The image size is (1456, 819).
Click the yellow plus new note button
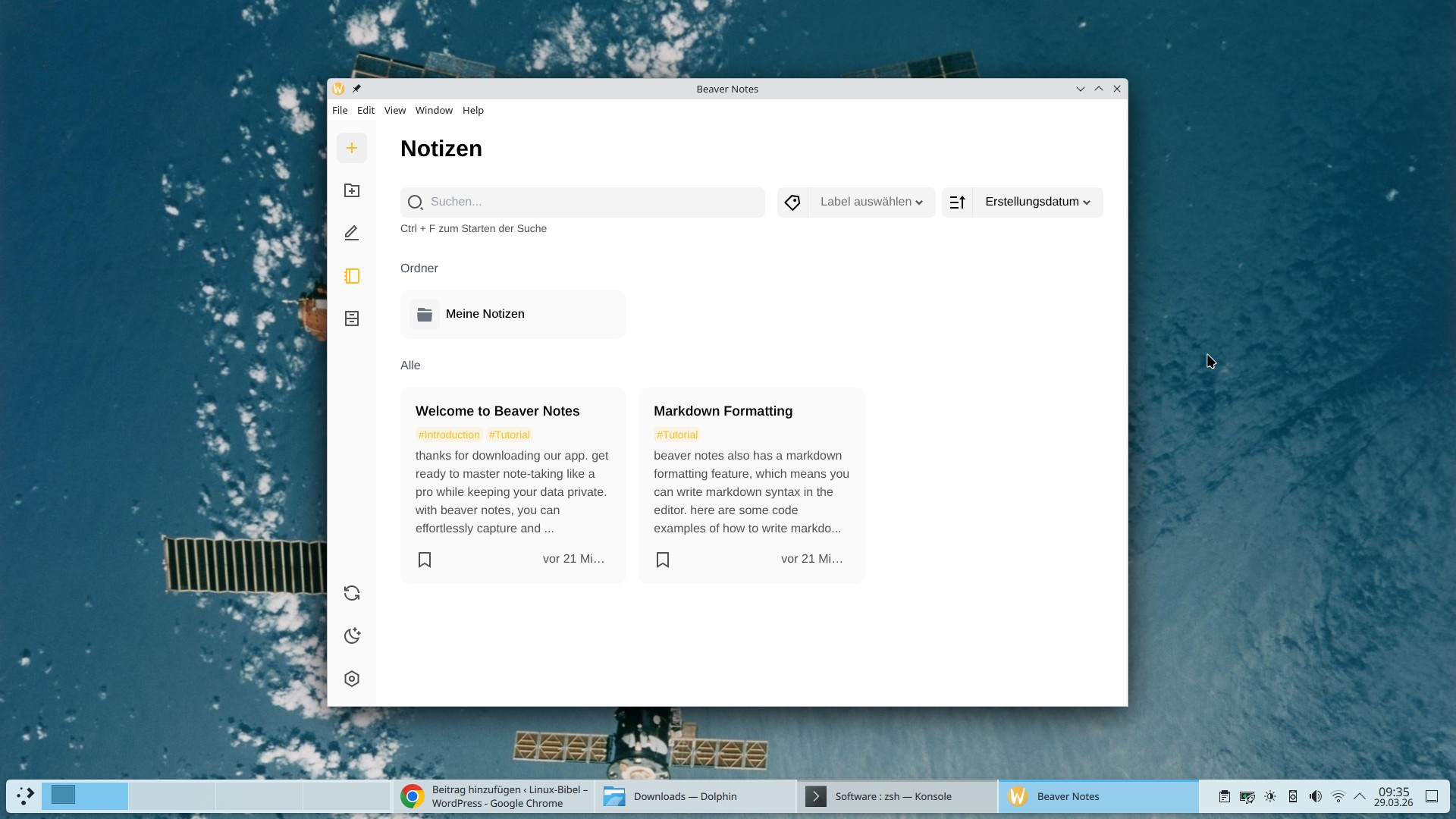(x=352, y=148)
